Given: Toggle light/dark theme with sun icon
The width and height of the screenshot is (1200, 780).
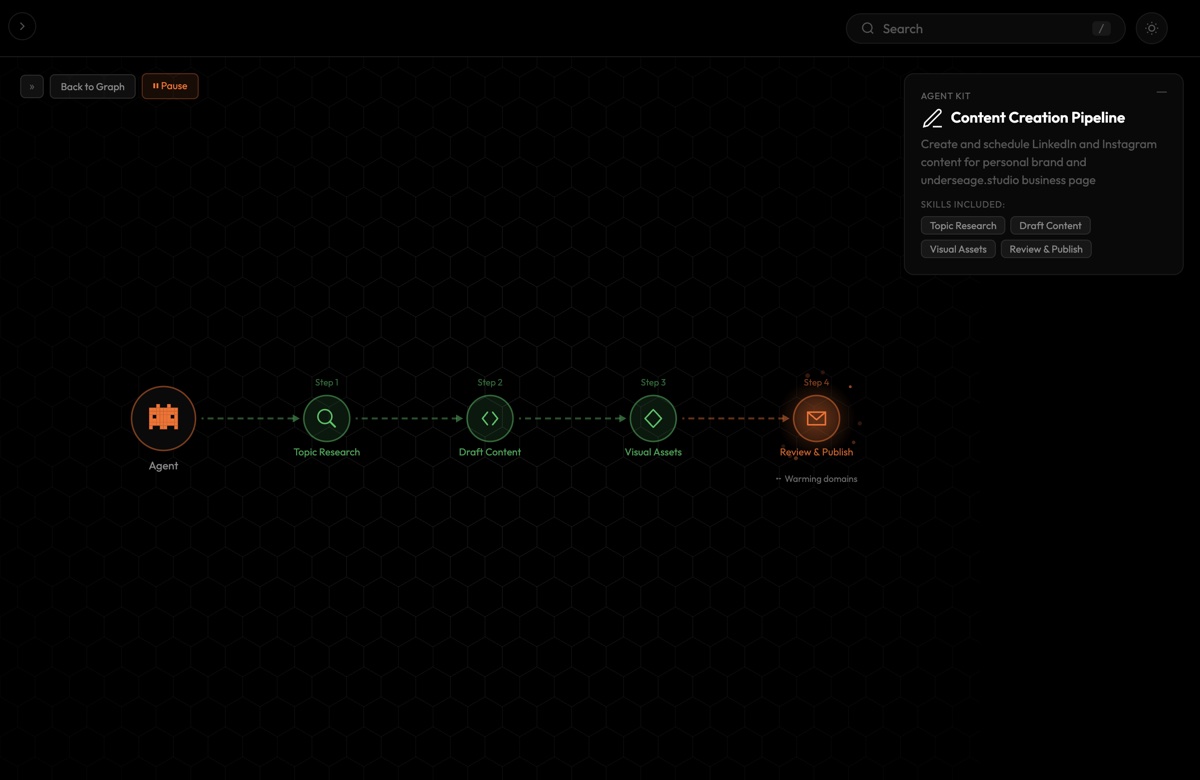Looking at the screenshot, I should point(1151,29).
